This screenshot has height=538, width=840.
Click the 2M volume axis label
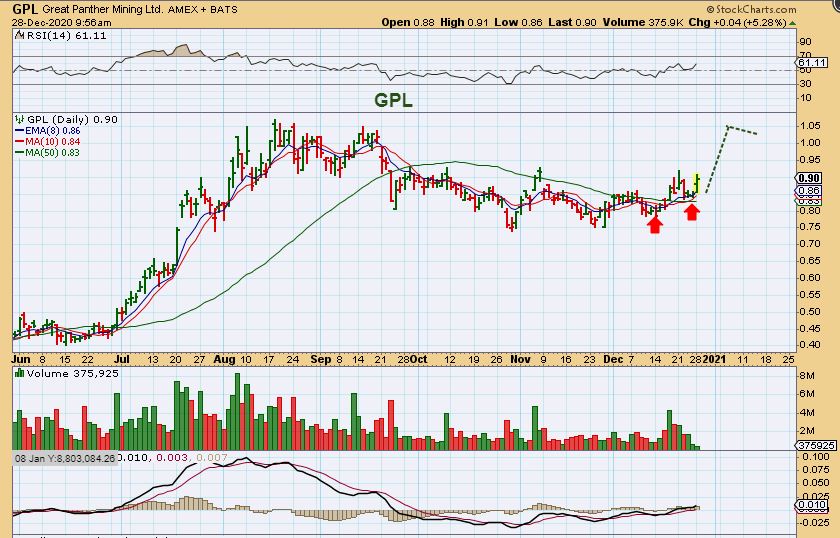tap(807, 431)
